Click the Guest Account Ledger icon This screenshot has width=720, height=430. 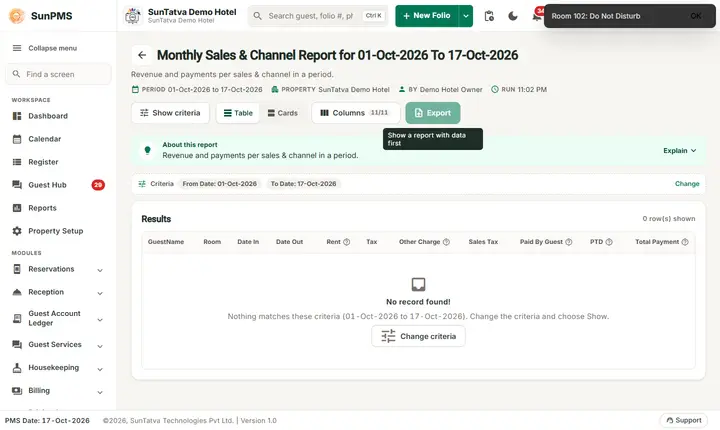[17, 318]
